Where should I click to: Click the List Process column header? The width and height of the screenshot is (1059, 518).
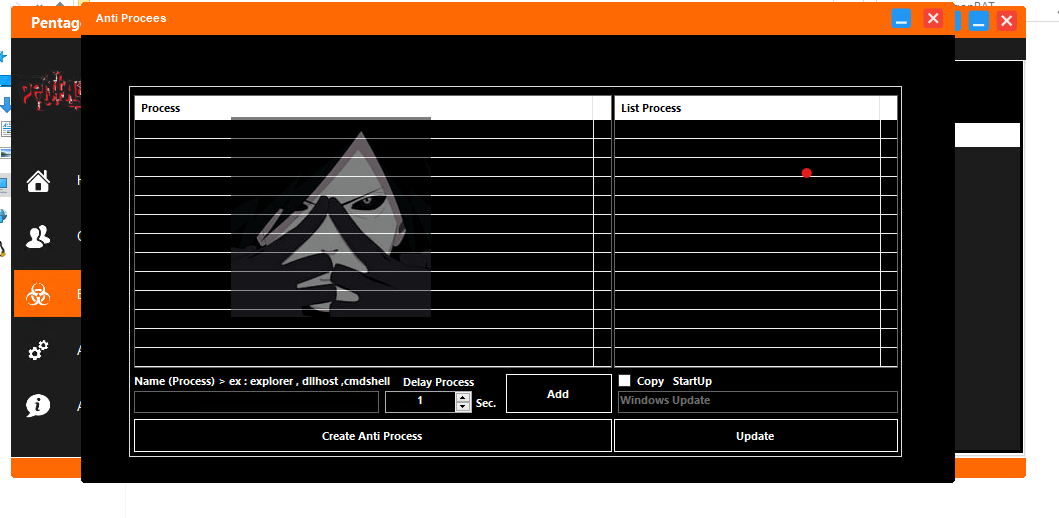(746, 108)
